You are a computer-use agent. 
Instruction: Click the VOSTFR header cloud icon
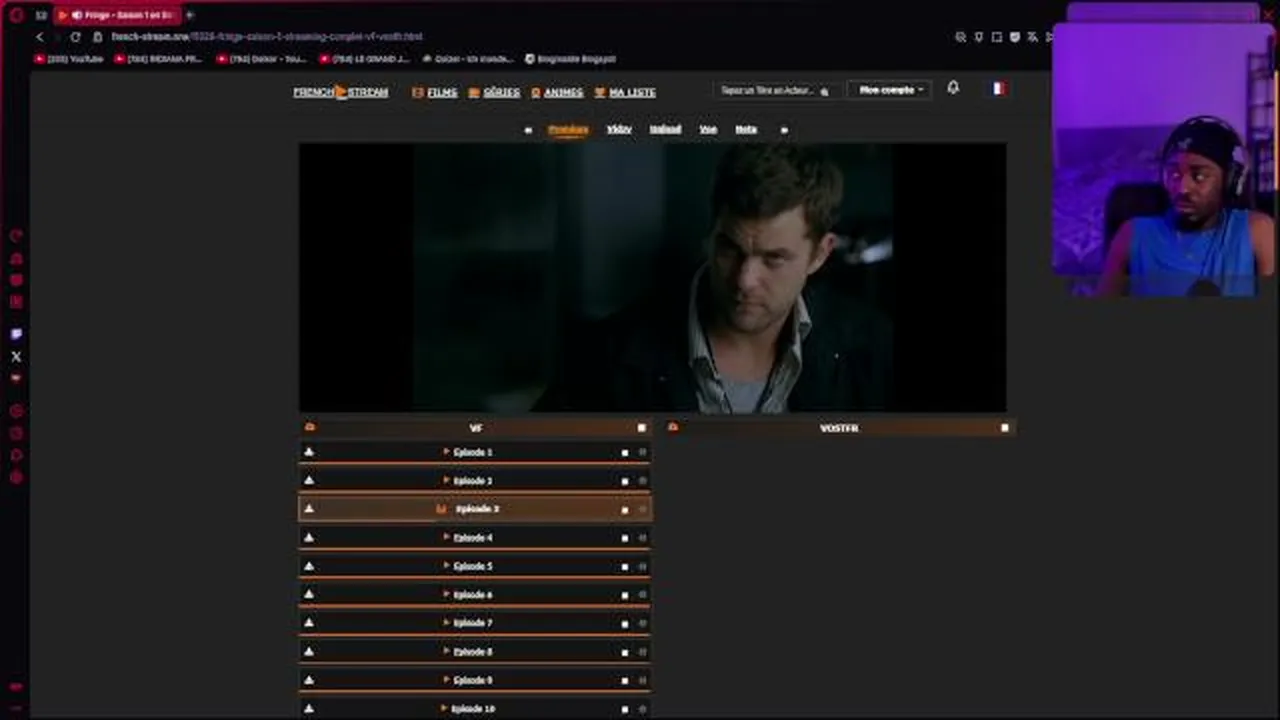(673, 427)
